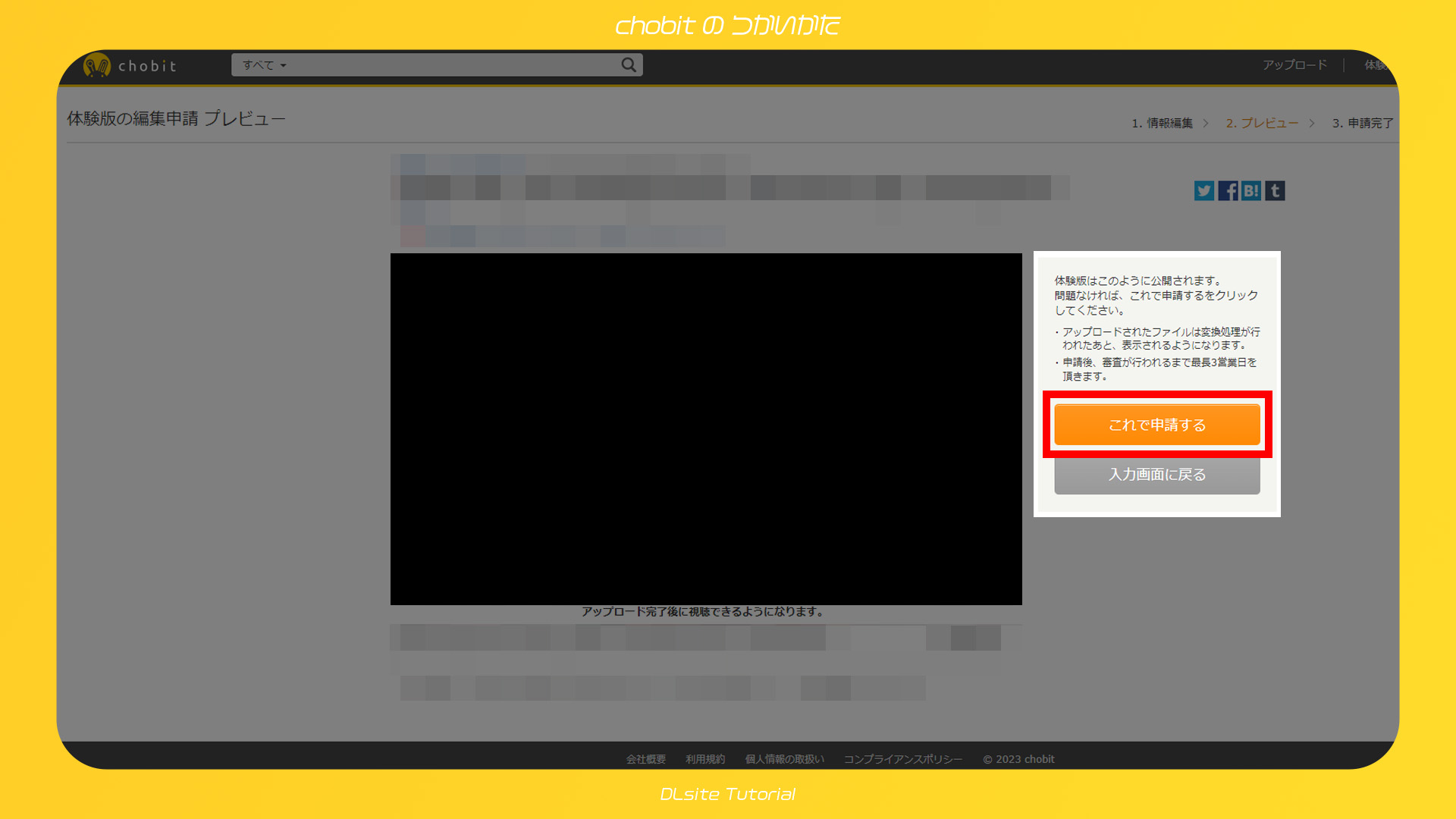Open the すべて category dropdown
This screenshot has width=1456, height=819.
[x=264, y=65]
